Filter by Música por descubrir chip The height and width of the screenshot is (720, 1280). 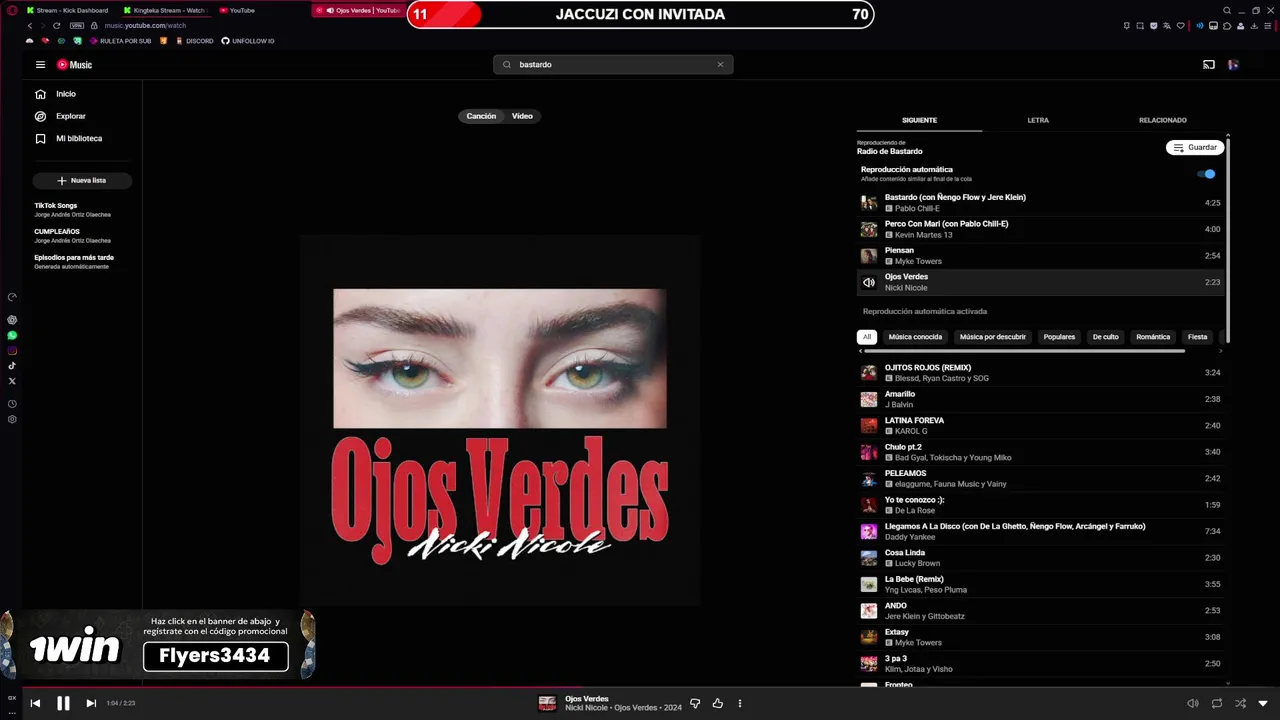(x=993, y=337)
